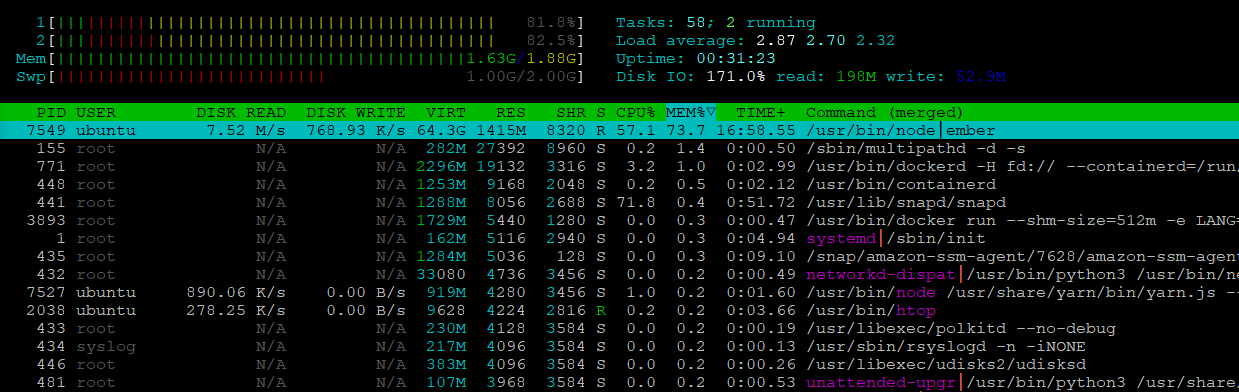Image resolution: width=1239 pixels, height=392 pixels.
Task: Sort by the PID column header
Action: click(x=51, y=112)
